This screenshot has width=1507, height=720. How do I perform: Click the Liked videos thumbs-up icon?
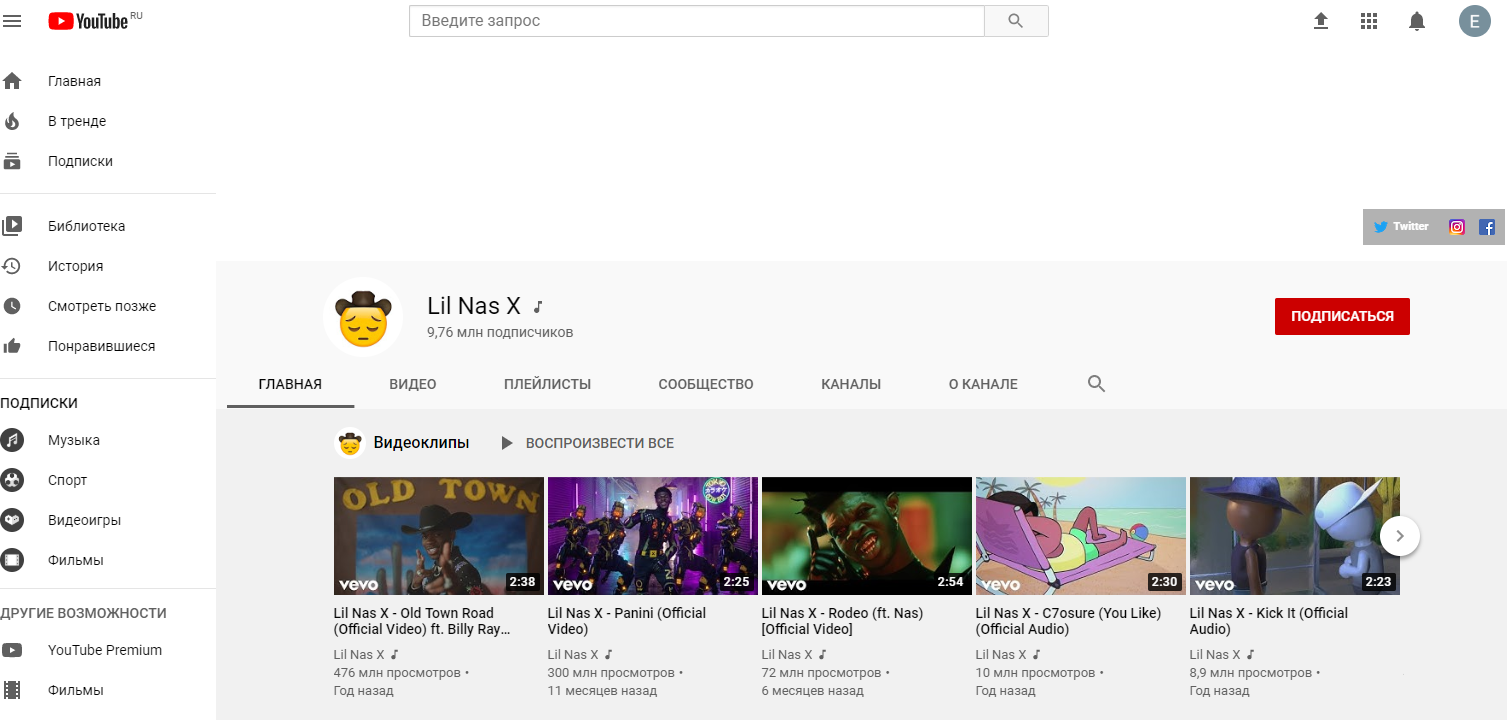coord(12,346)
